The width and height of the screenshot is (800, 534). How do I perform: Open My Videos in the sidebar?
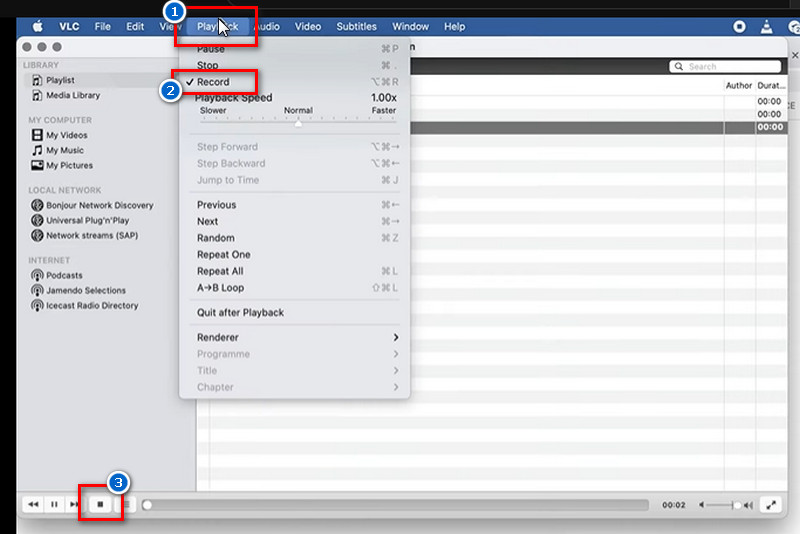click(67, 135)
